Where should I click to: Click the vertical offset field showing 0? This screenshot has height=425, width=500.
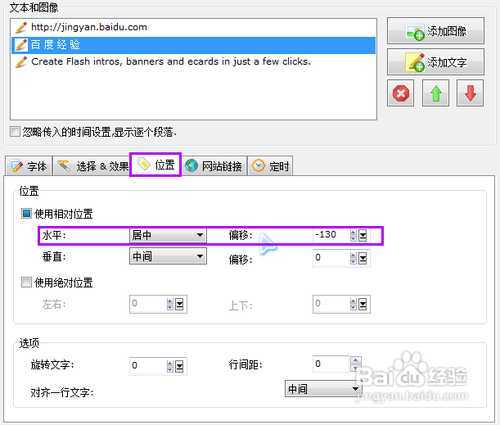(x=331, y=258)
